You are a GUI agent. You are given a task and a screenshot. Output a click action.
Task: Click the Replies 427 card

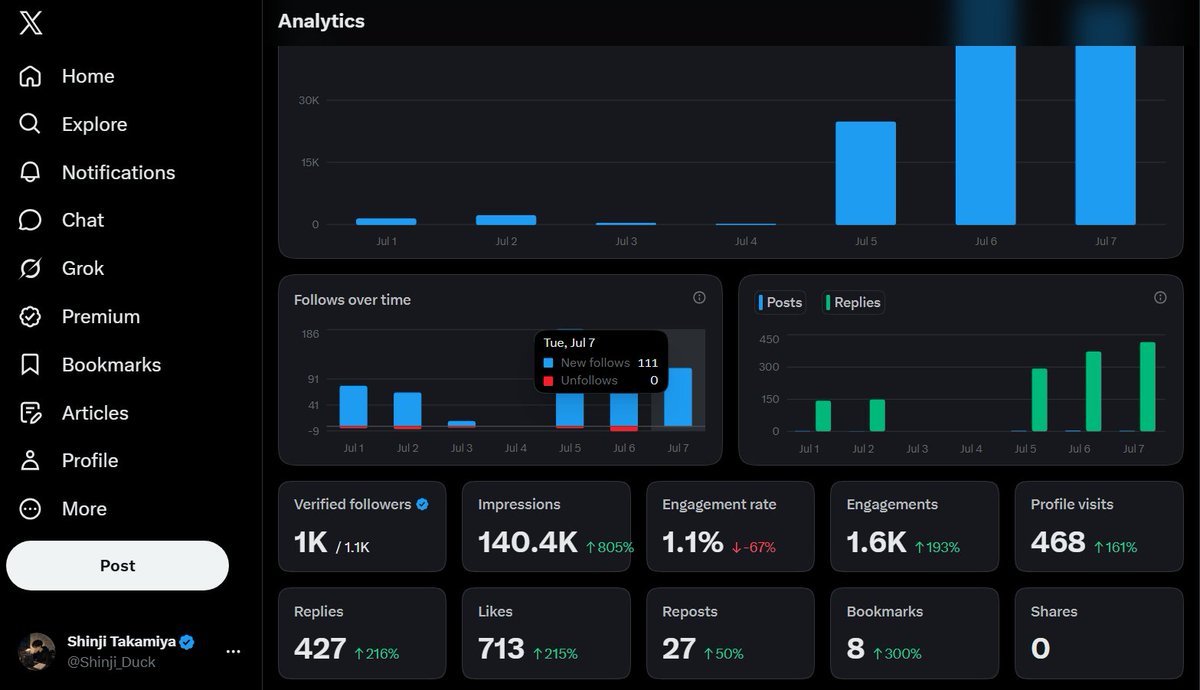point(362,633)
